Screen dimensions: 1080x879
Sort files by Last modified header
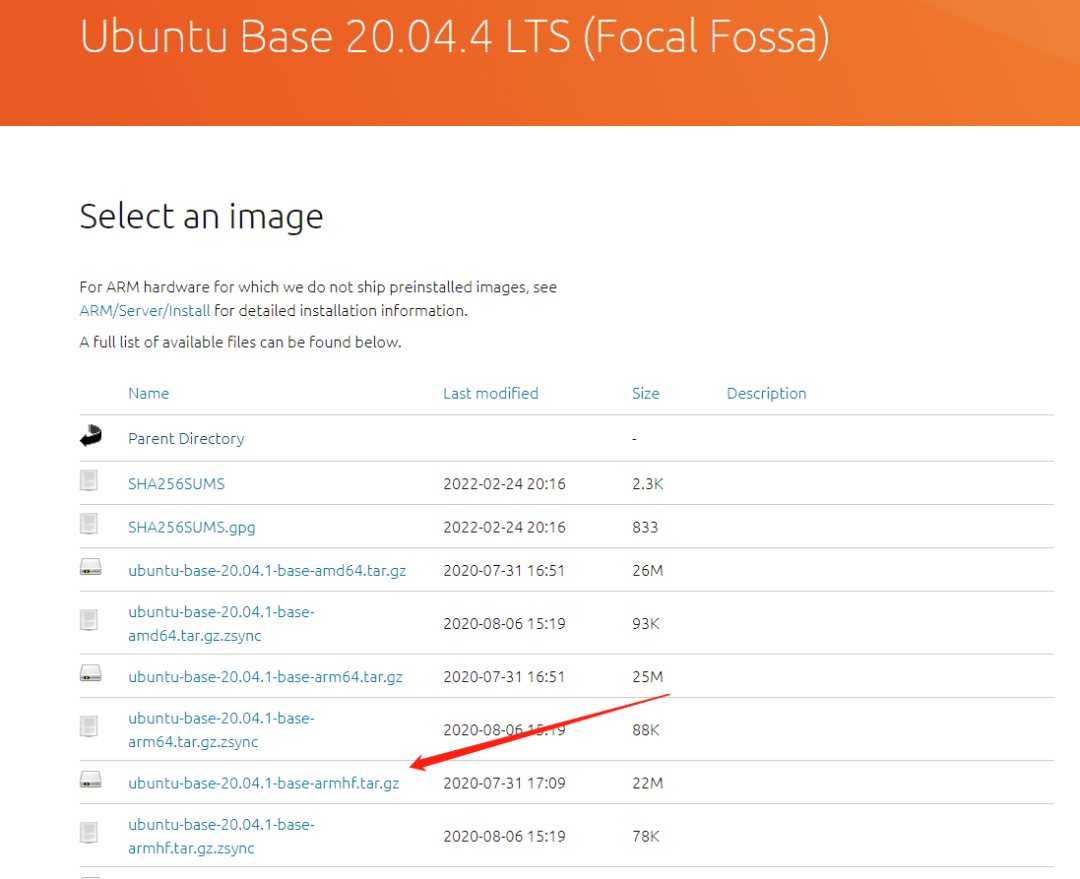pyautogui.click(x=490, y=393)
